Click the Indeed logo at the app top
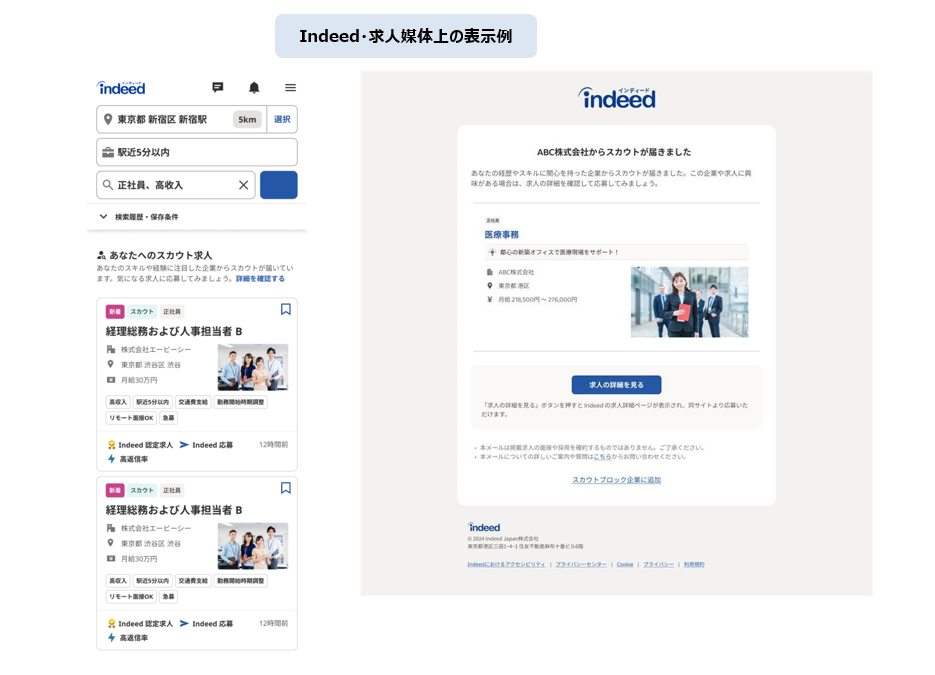This screenshot has height=675, width=935. point(121,87)
